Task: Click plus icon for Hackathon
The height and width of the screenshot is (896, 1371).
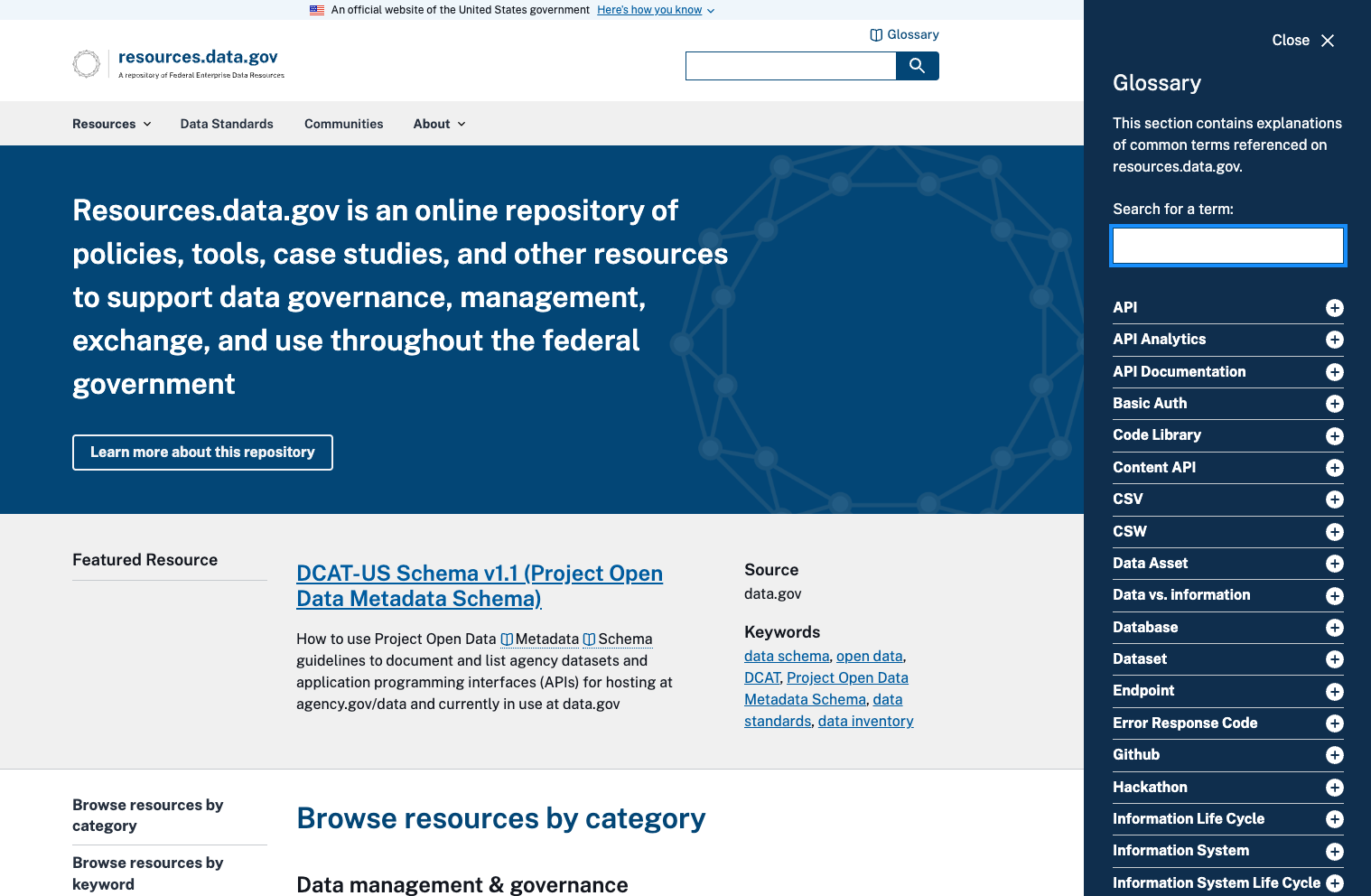Action: (1335, 788)
